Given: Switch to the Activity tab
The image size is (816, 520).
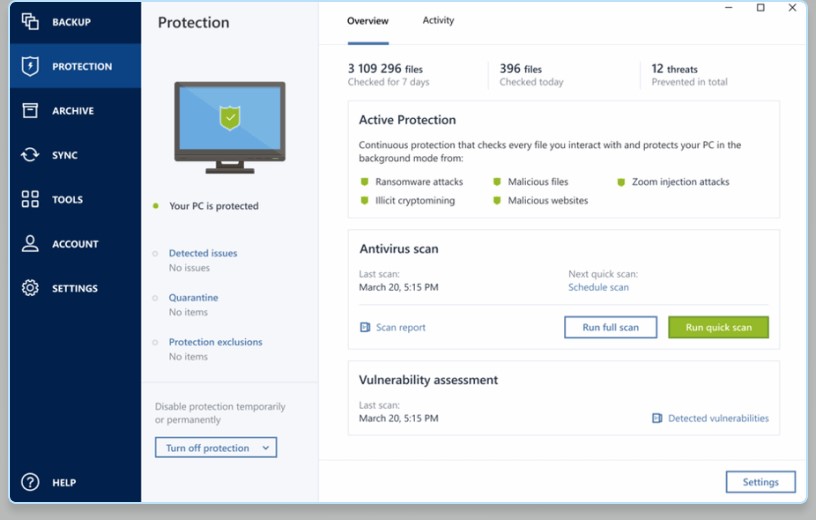Looking at the screenshot, I should 438,20.
